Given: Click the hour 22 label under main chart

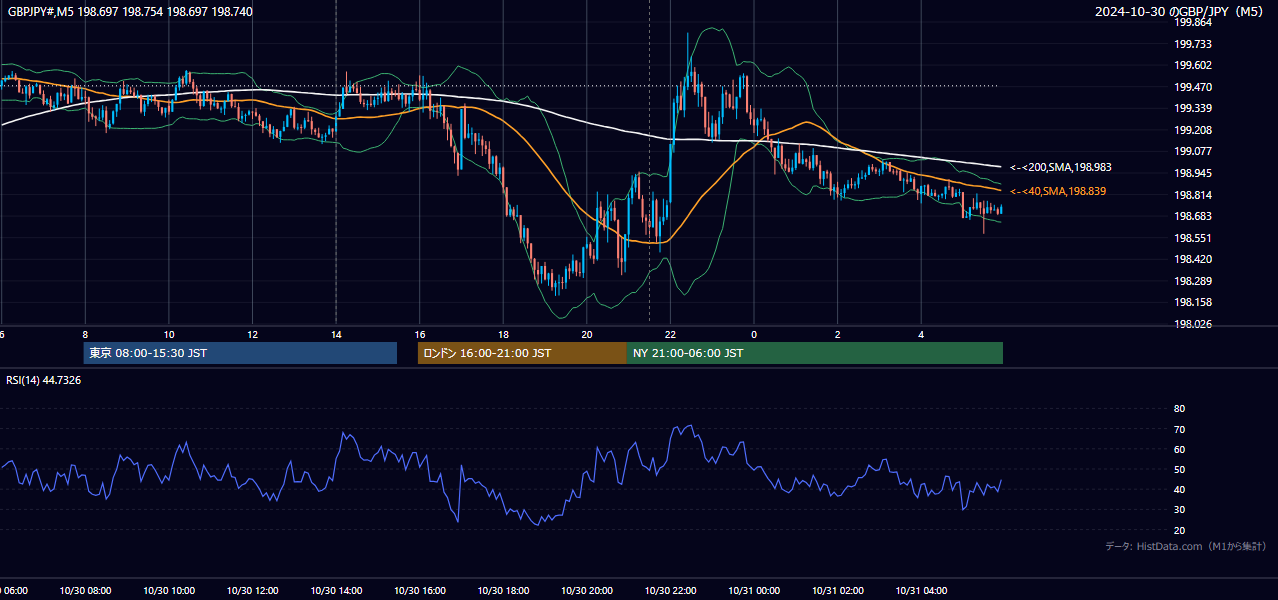Looking at the screenshot, I should tap(670, 334).
